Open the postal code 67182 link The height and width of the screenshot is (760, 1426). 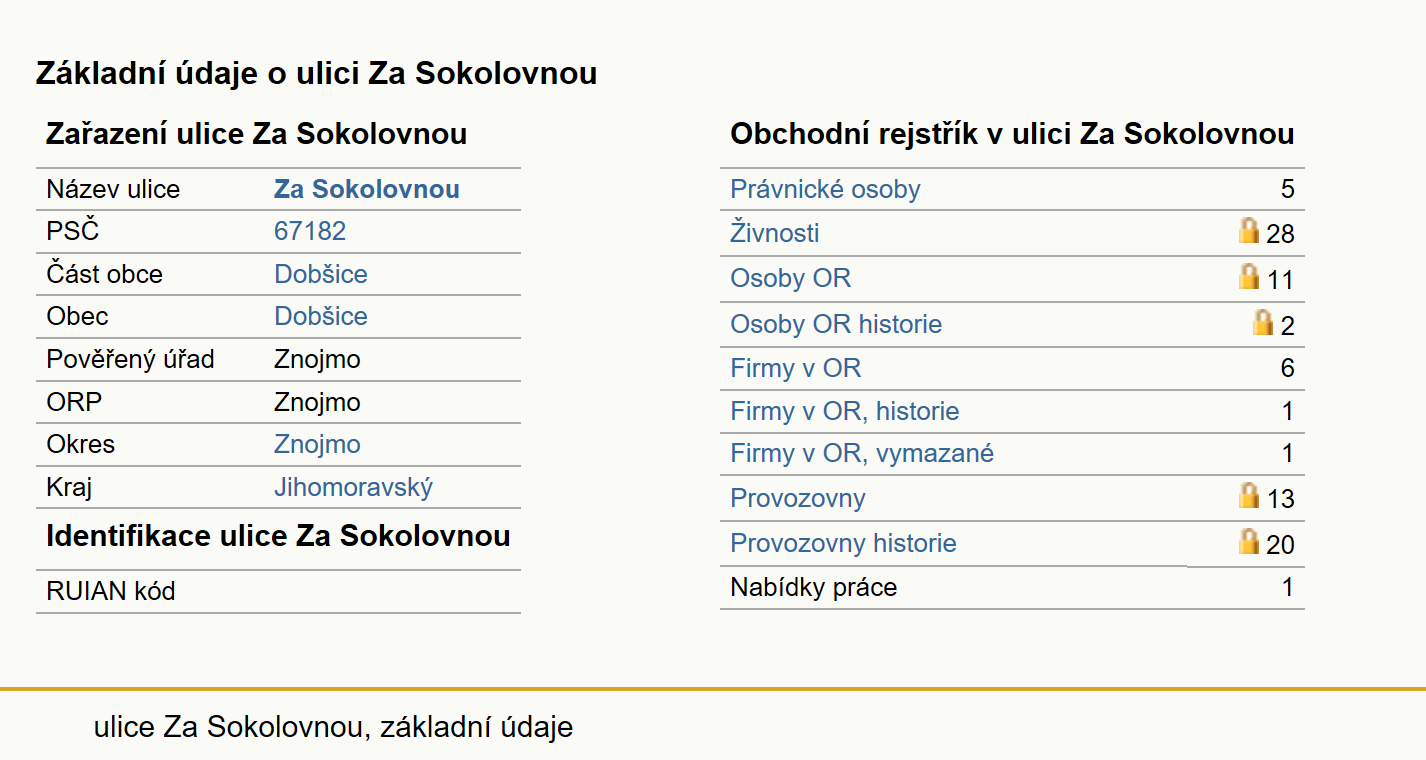point(310,232)
